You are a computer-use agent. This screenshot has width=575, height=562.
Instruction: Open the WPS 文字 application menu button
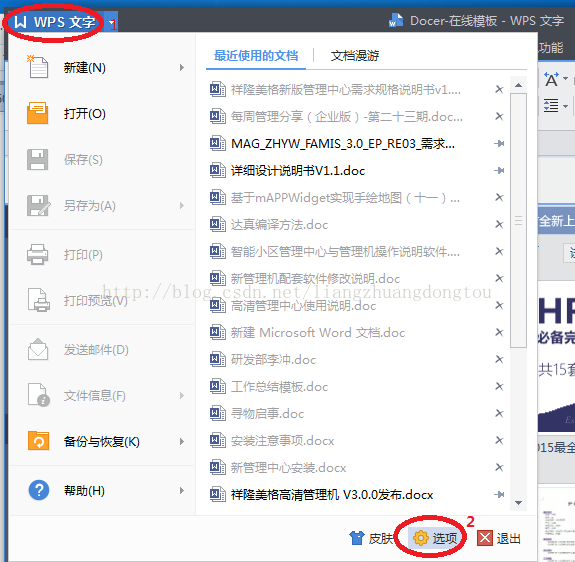[55, 22]
